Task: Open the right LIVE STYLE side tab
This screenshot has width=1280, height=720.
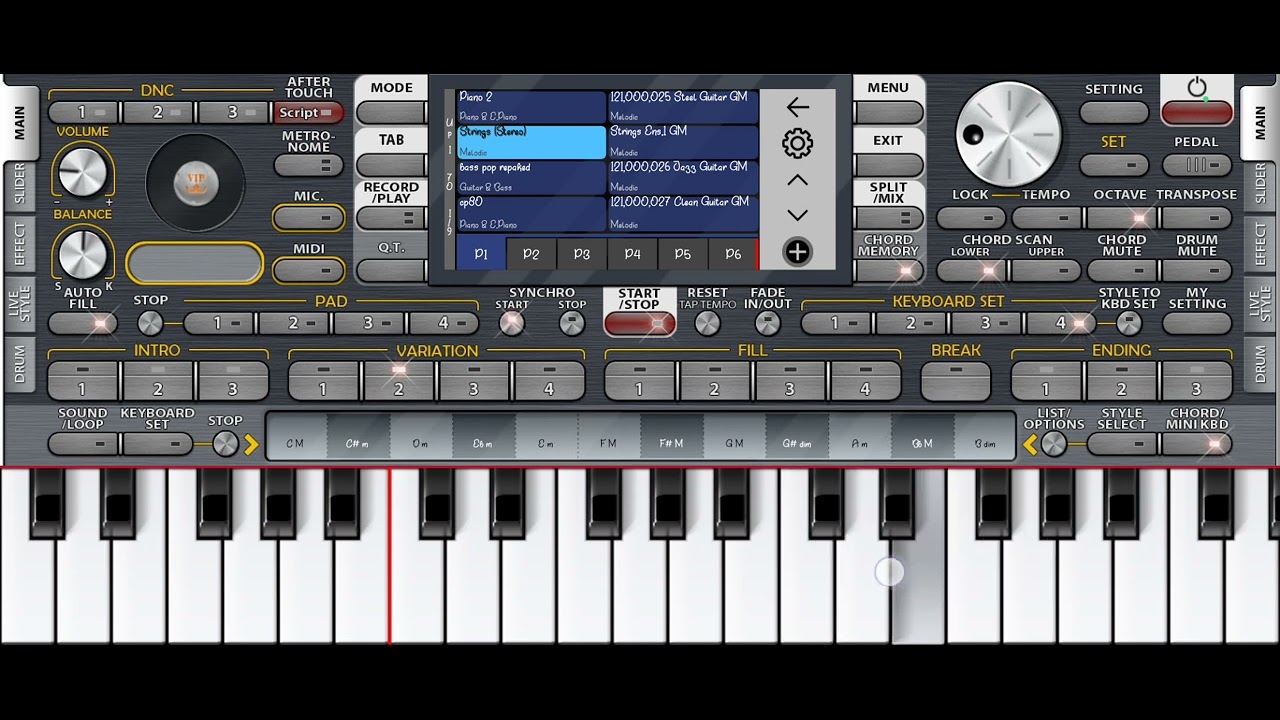Action: [1260, 305]
